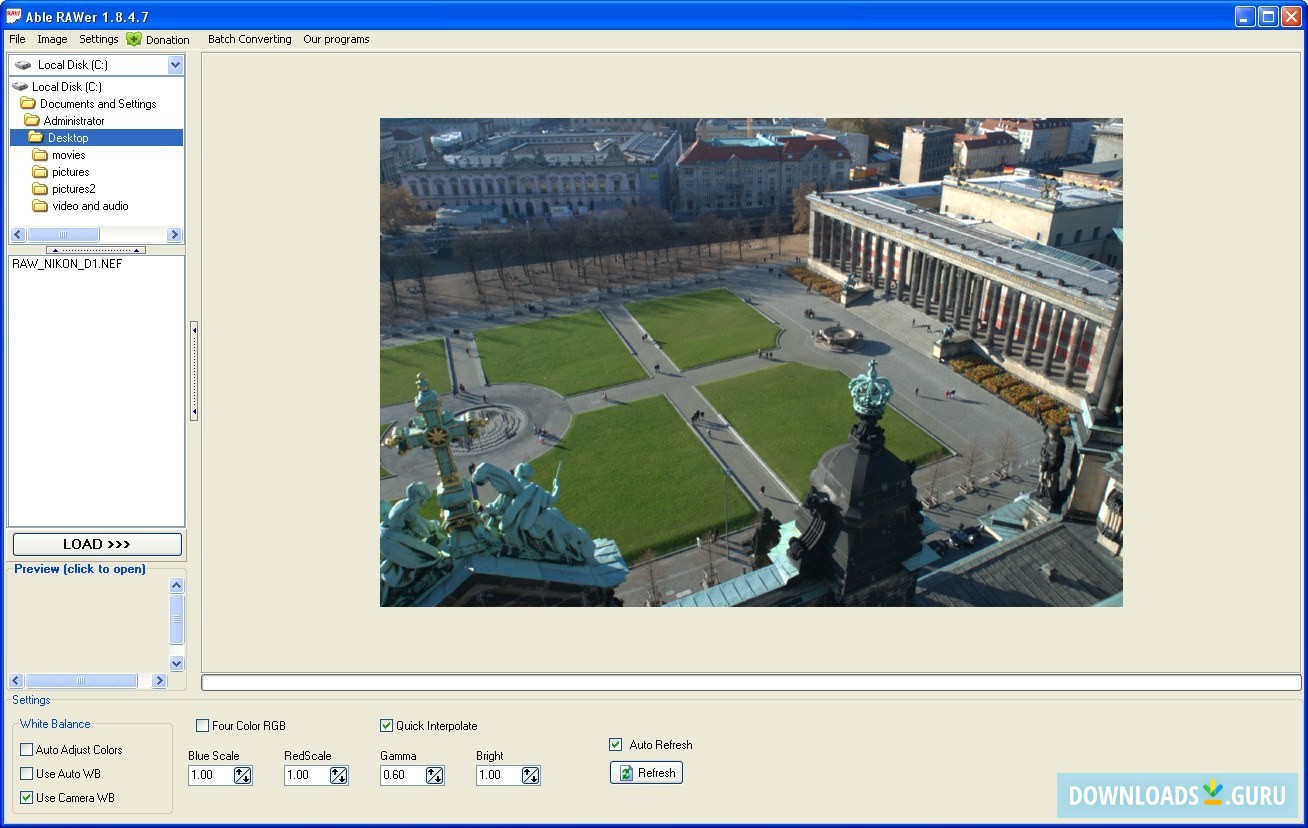Click the Bright spin button
The width and height of the screenshot is (1308, 828).
click(531, 775)
